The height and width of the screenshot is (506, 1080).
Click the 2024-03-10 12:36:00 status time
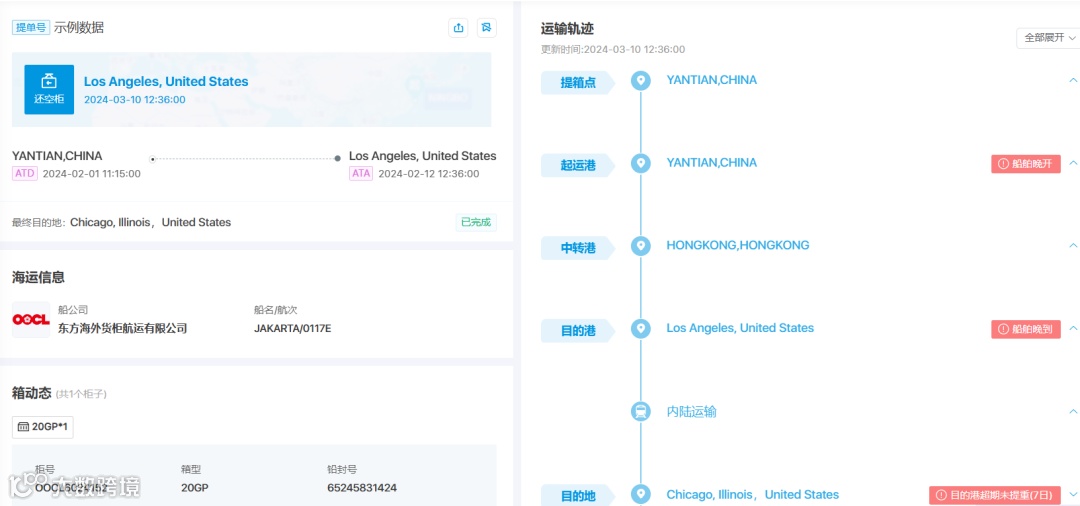[134, 99]
